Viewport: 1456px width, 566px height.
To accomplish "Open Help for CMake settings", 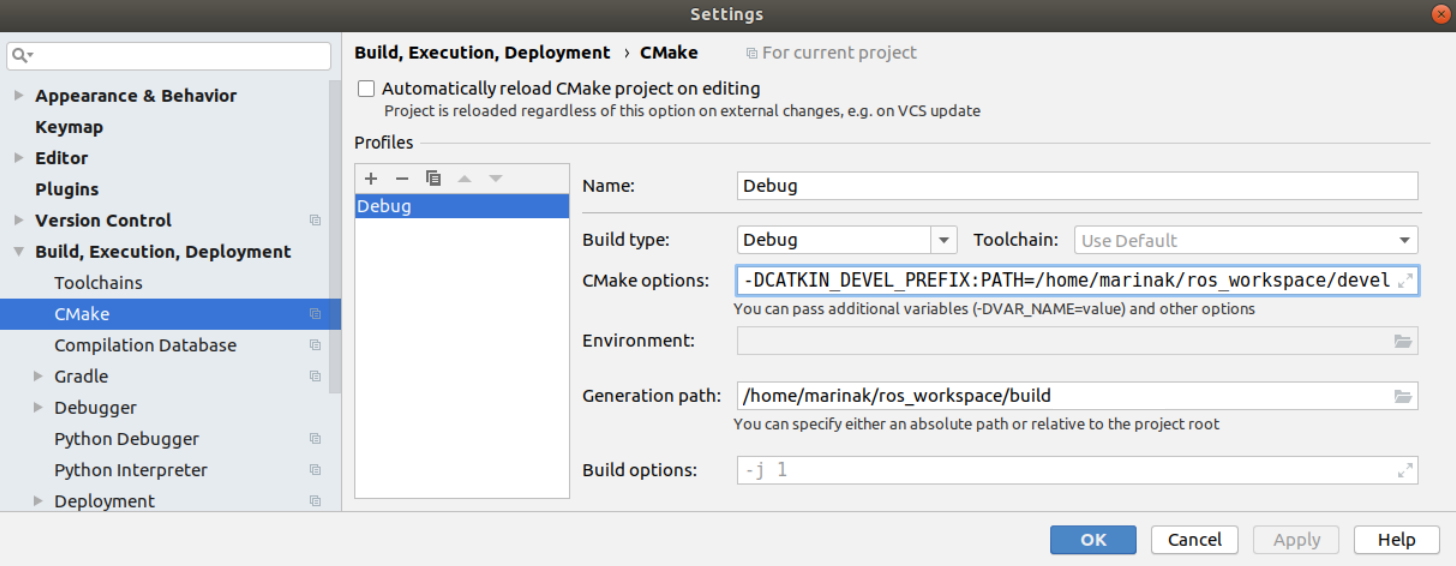I will tap(1396, 540).
